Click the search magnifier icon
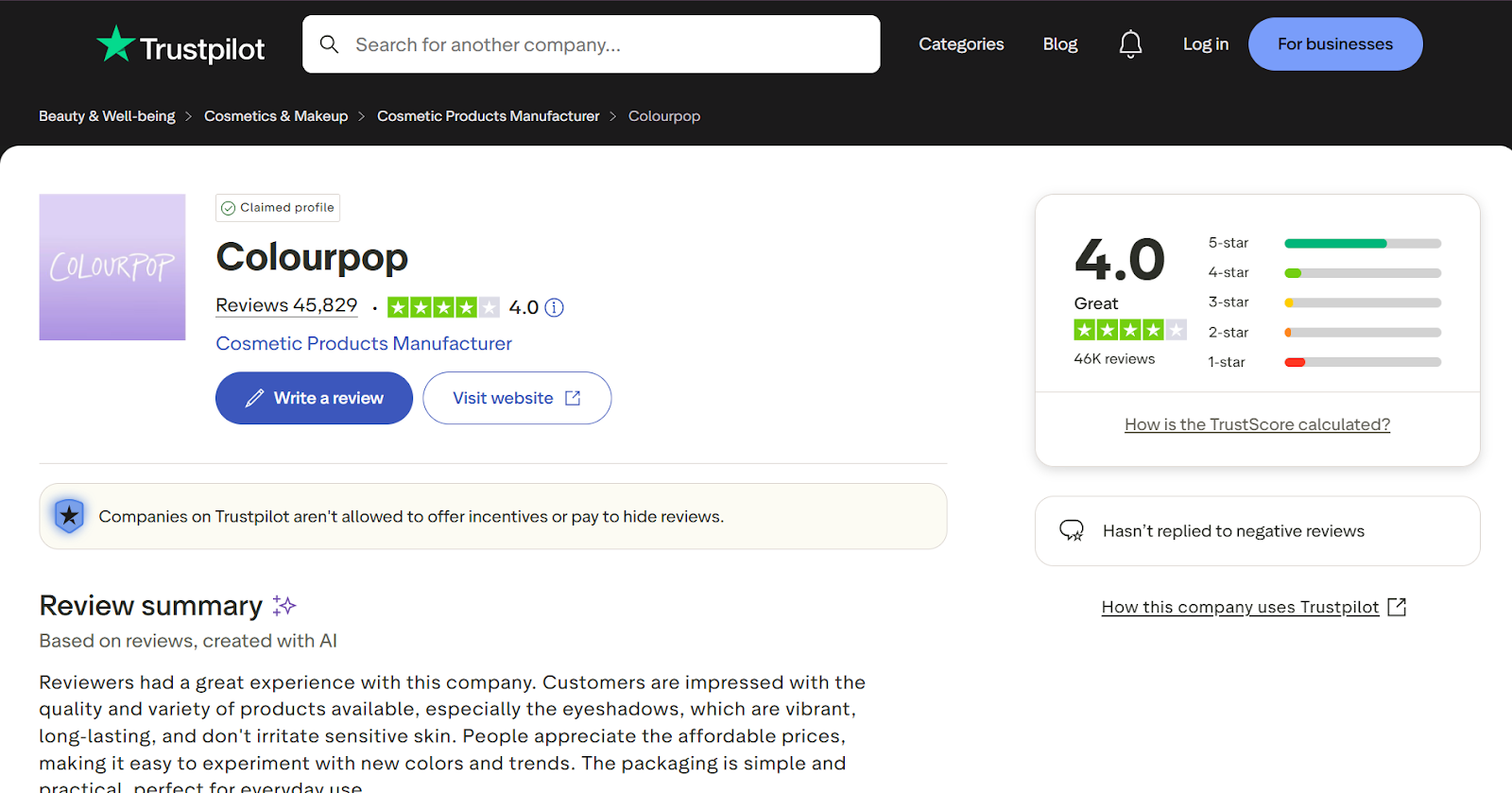1512x793 pixels. [329, 44]
